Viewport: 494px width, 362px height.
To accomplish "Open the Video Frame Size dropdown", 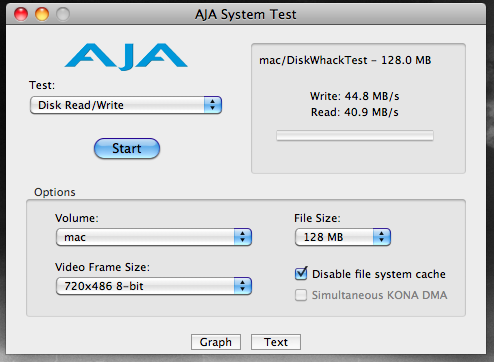I will (154, 286).
